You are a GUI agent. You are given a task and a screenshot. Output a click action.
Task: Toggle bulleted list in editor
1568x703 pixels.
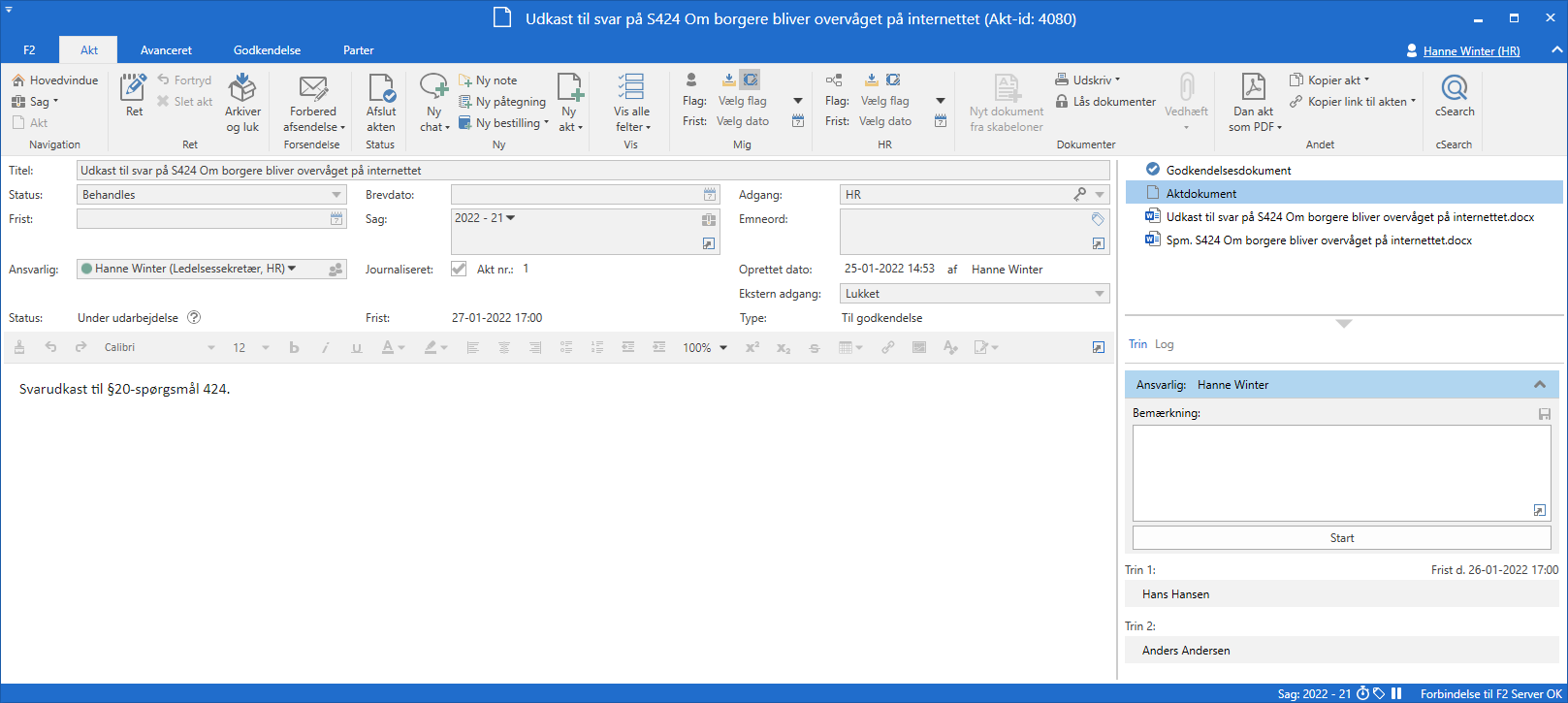point(565,347)
